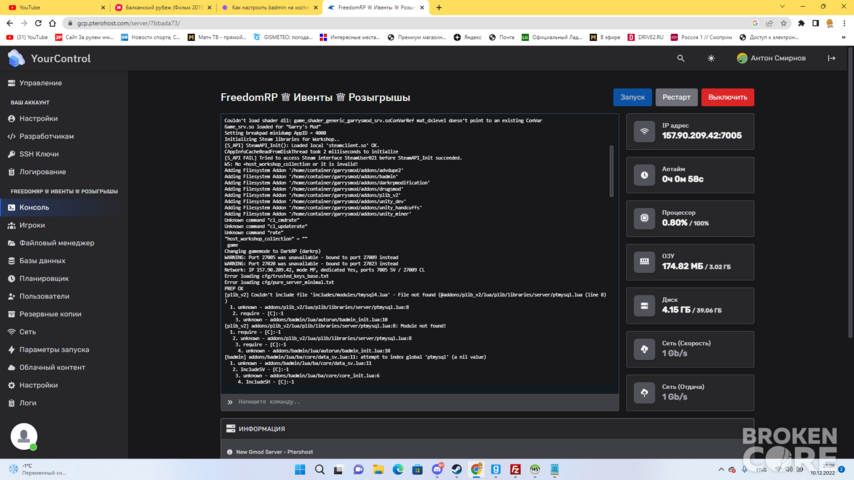Toggle the light/dark theme sun icon

coord(711,58)
